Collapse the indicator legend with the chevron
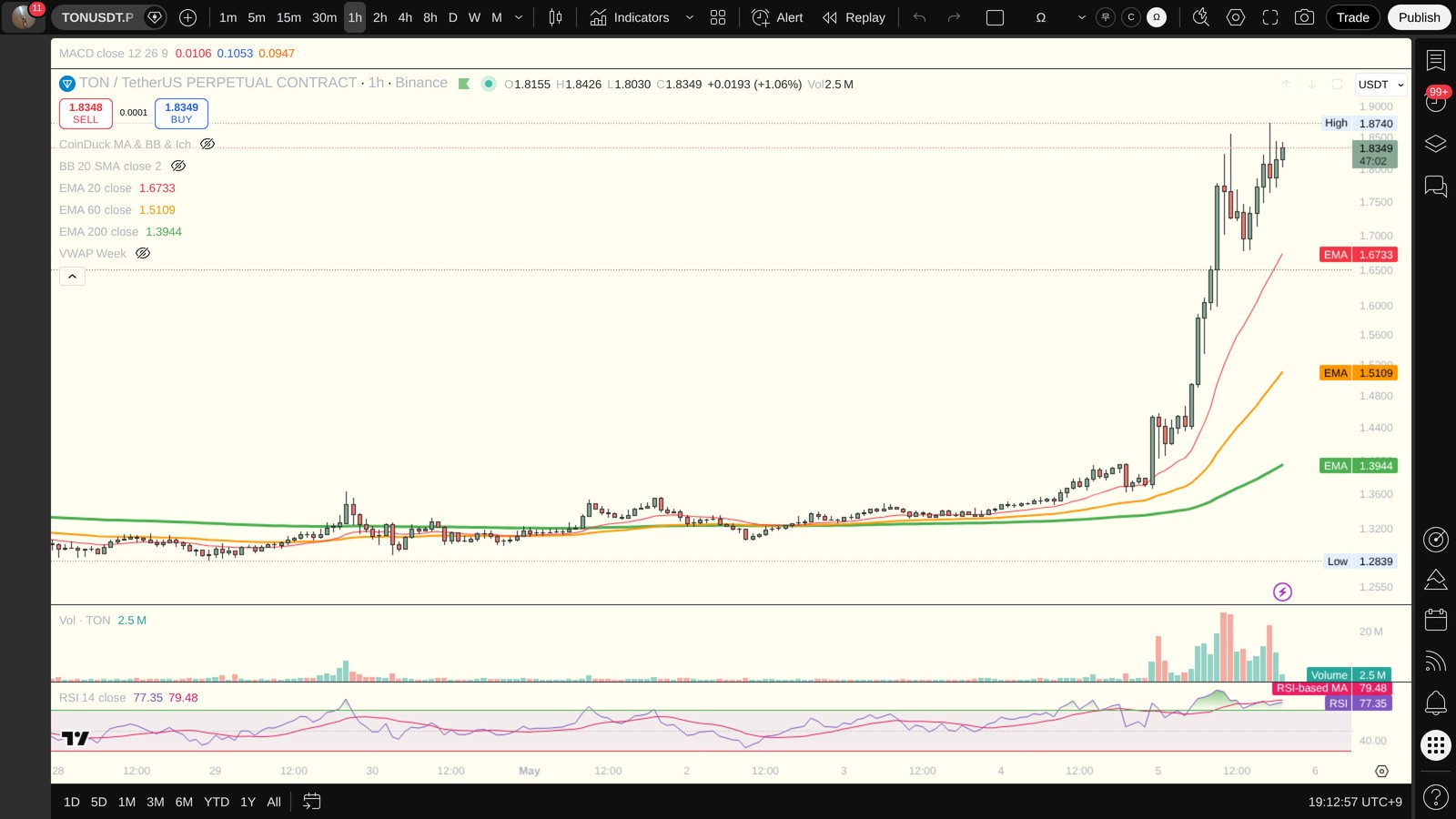This screenshot has width=1456, height=819. coord(72,277)
